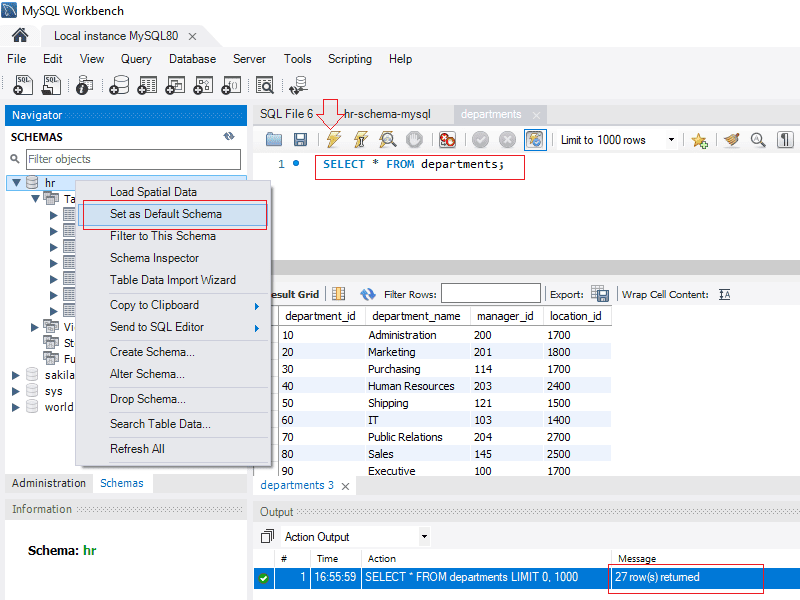The width and height of the screenshot is (800, 600).
Task: Save the SQL script to file
Action: point(300,140)
